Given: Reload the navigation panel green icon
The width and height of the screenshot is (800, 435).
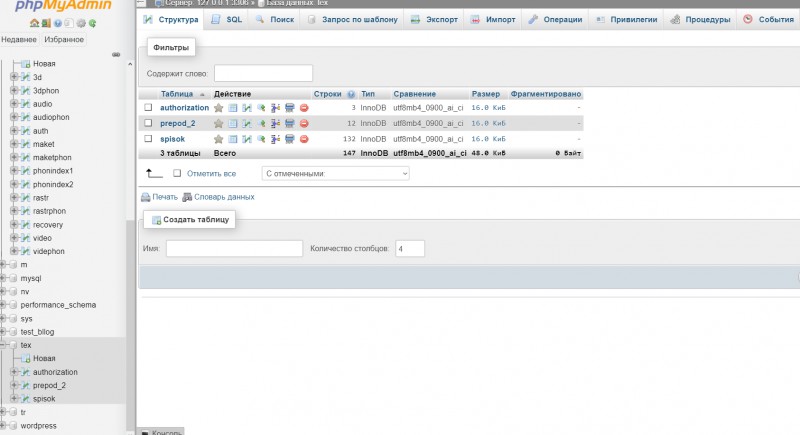Looking at the screenshot, I should click(92, 23).
